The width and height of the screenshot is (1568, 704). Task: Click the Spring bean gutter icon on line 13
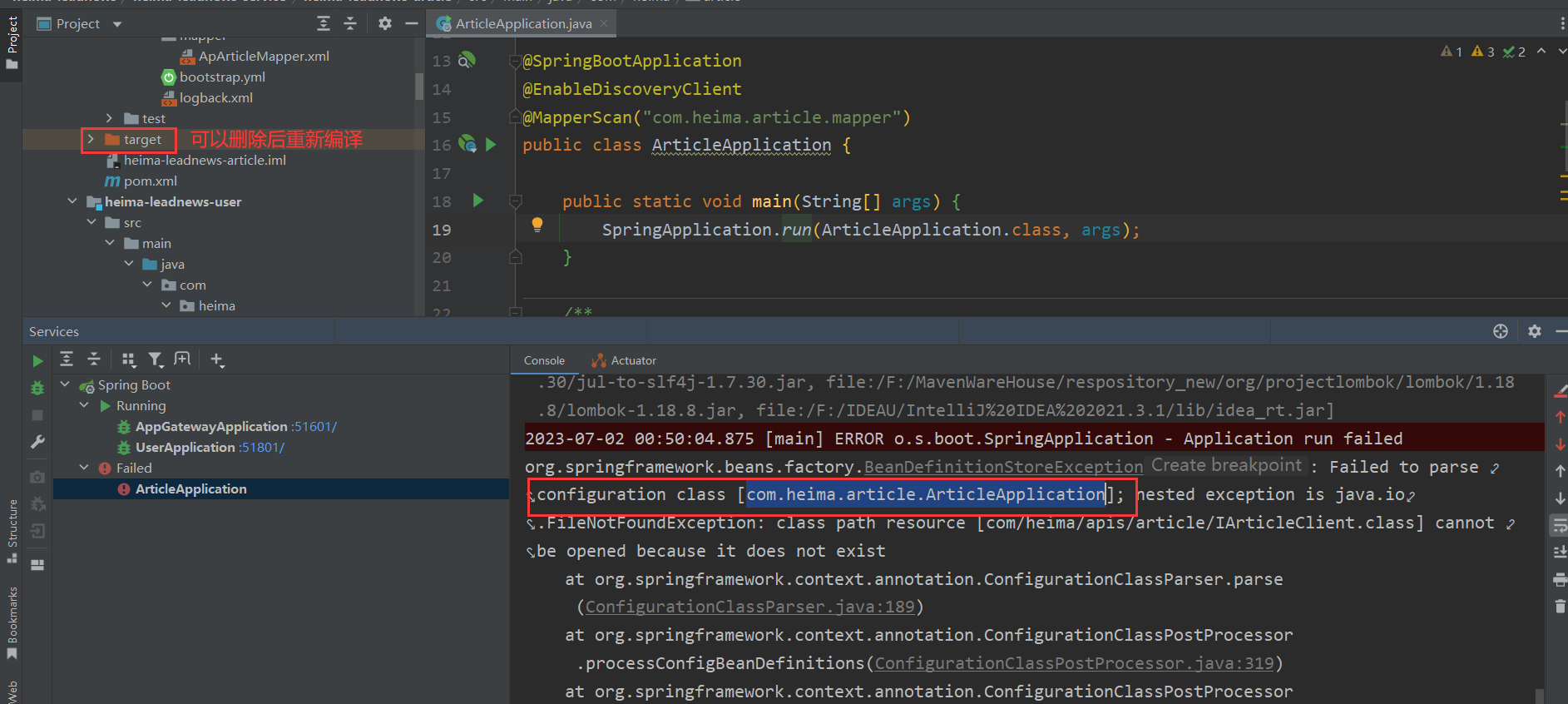click(467, 60)
